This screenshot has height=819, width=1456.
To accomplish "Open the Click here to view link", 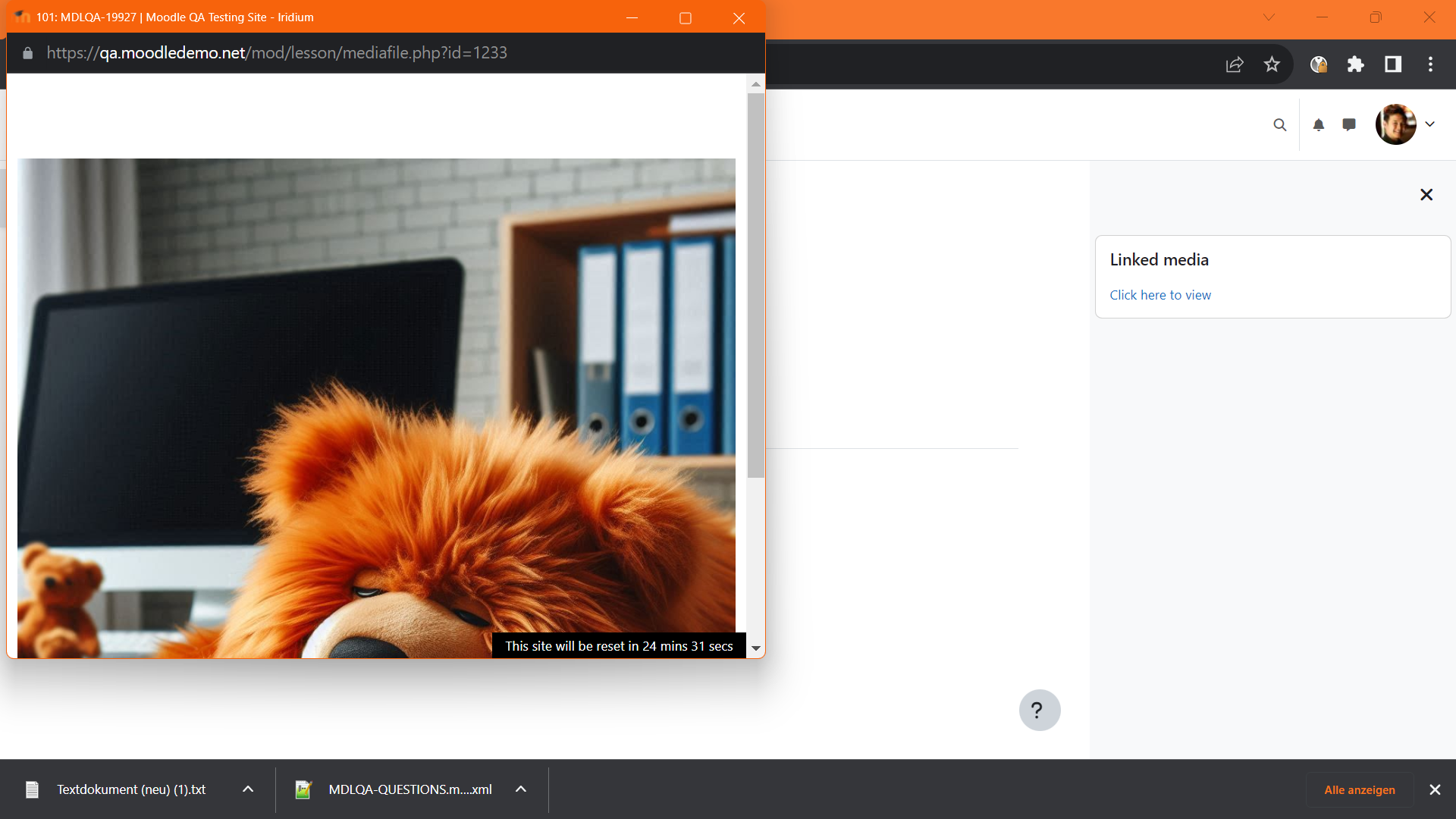I will tap(1160, 295).
